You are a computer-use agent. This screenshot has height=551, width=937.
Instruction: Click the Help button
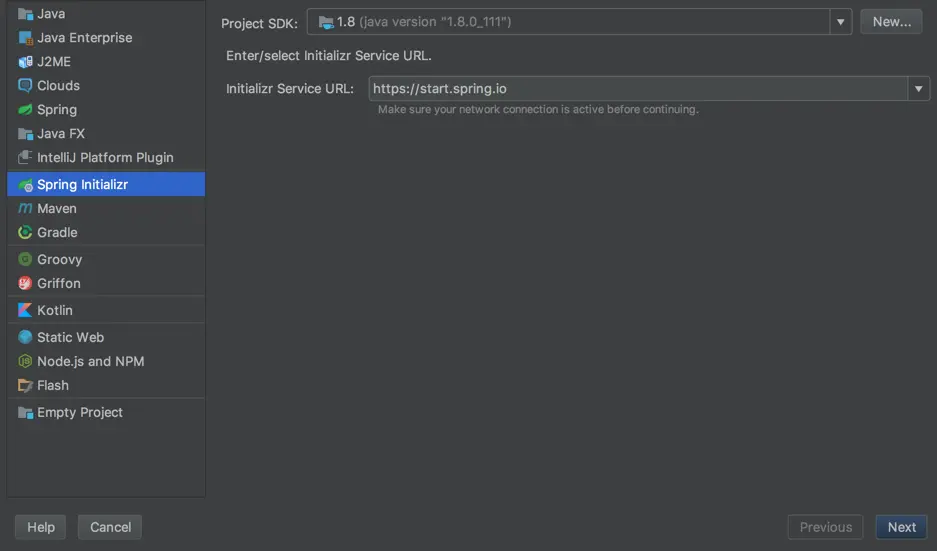41,527
